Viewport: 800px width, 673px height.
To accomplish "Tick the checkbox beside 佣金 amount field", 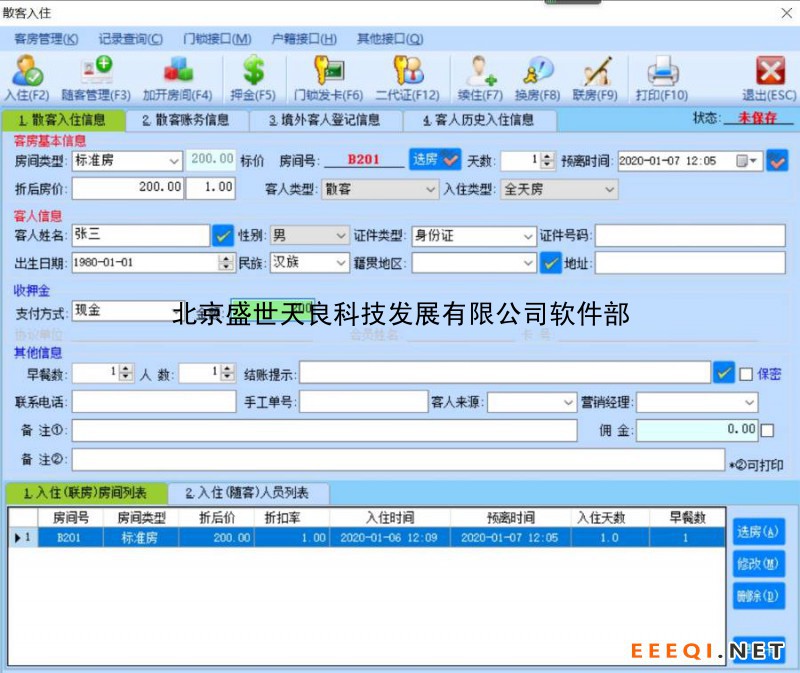I will [x=767, y=430].
